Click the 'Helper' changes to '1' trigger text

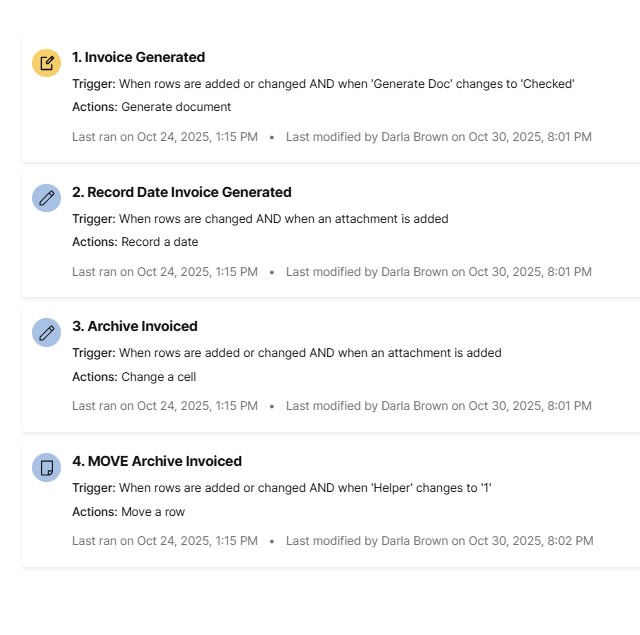pos(305,488)
